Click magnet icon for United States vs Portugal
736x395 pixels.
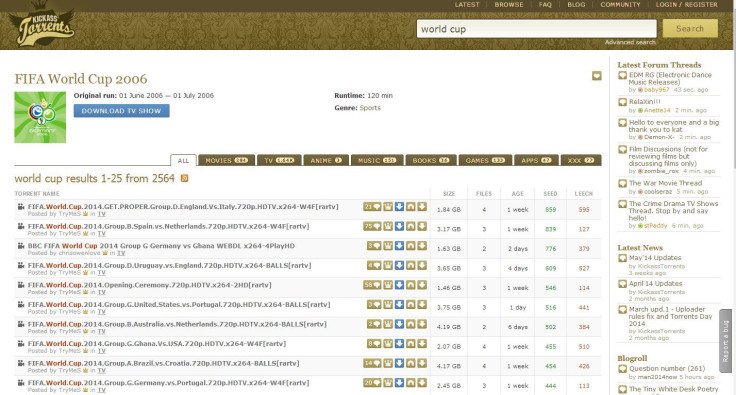pyautogui.click(x=411, y=304)
